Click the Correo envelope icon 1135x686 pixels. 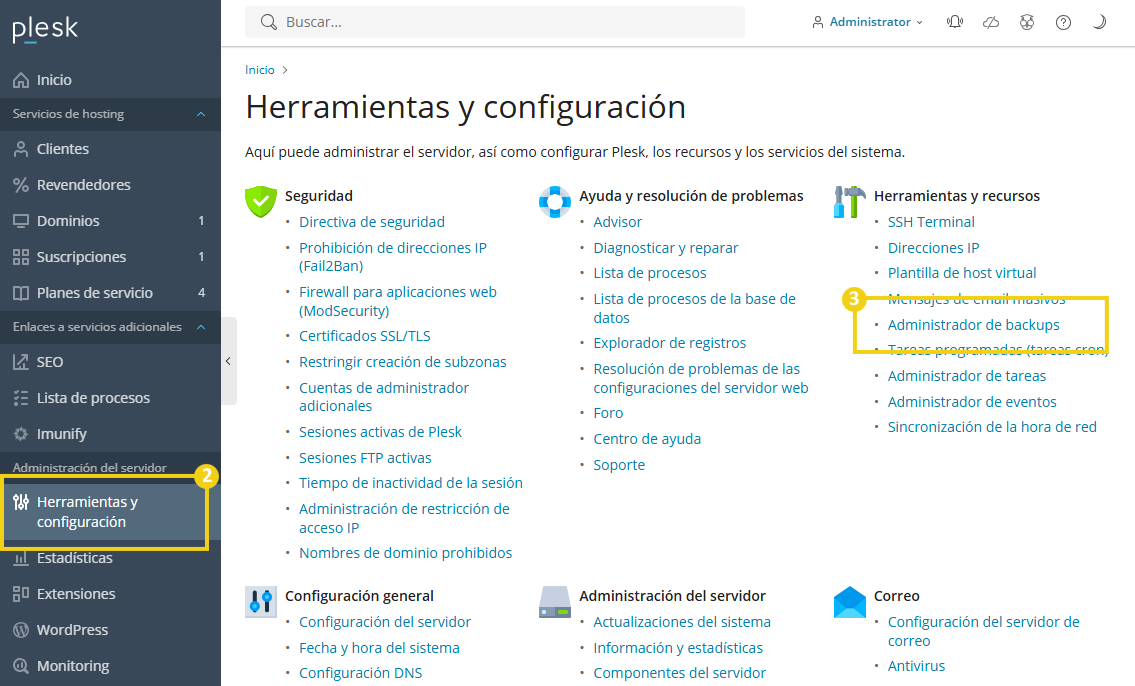849,600
